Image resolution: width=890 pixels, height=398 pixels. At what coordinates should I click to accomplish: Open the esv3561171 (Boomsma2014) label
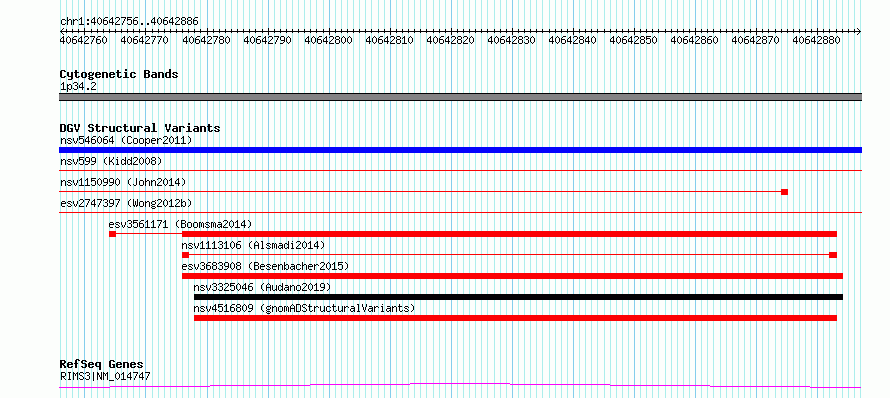click(180, 224)
